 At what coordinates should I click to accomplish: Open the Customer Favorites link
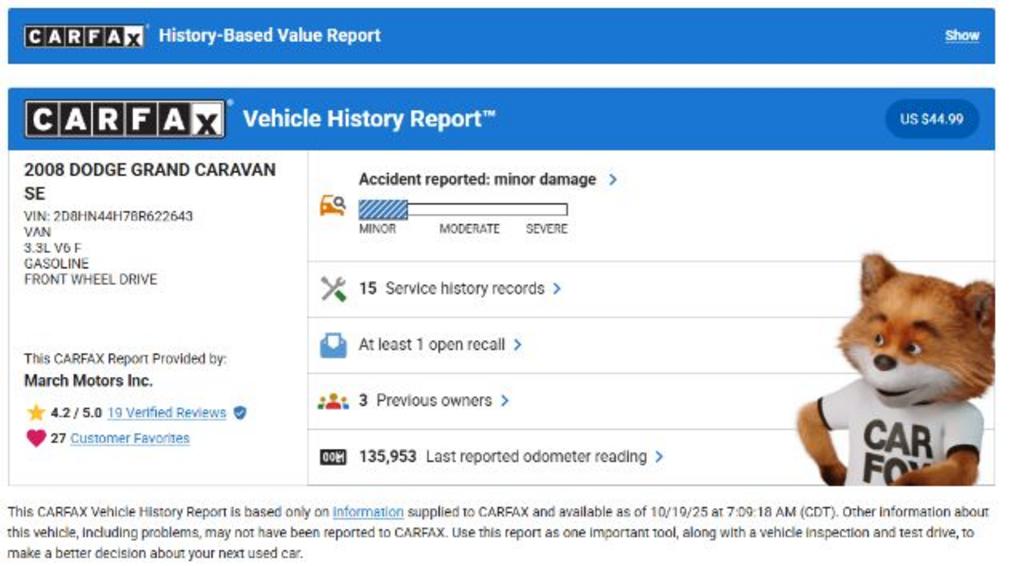129,438
